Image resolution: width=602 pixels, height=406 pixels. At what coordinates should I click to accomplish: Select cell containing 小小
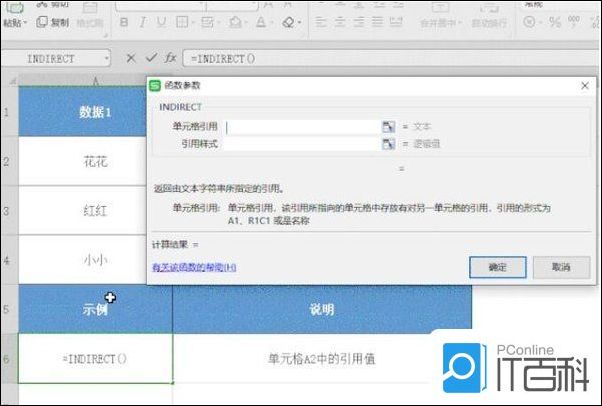83,260
